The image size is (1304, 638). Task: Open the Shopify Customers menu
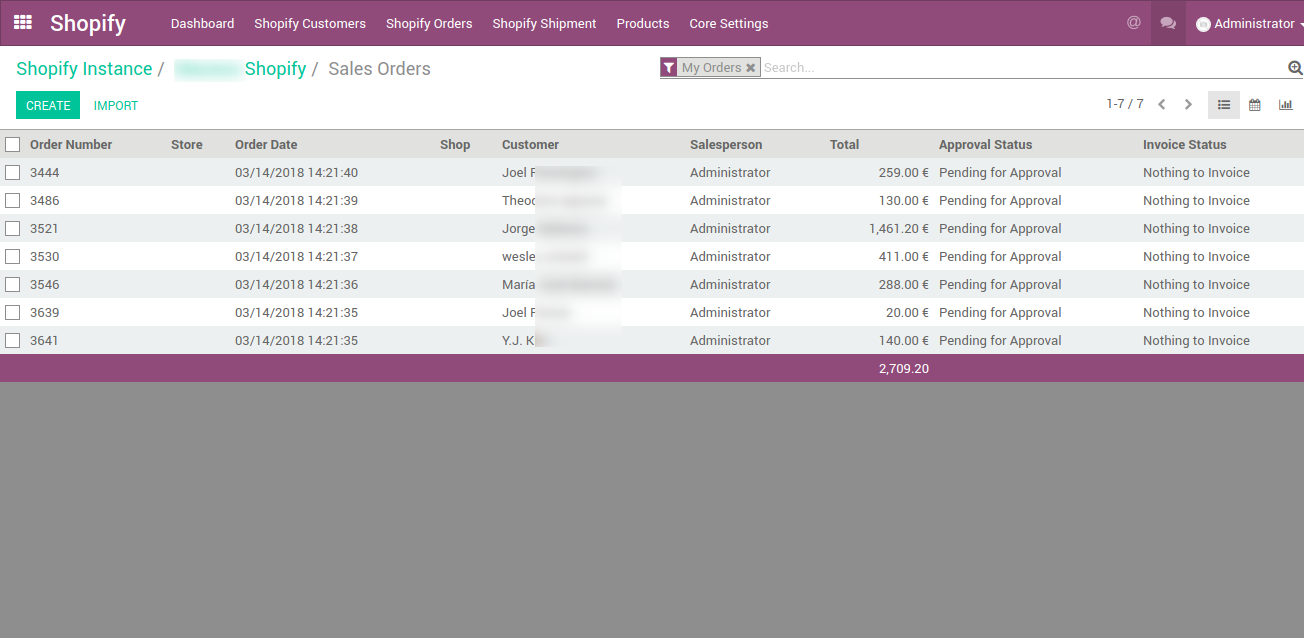[310, 23]
